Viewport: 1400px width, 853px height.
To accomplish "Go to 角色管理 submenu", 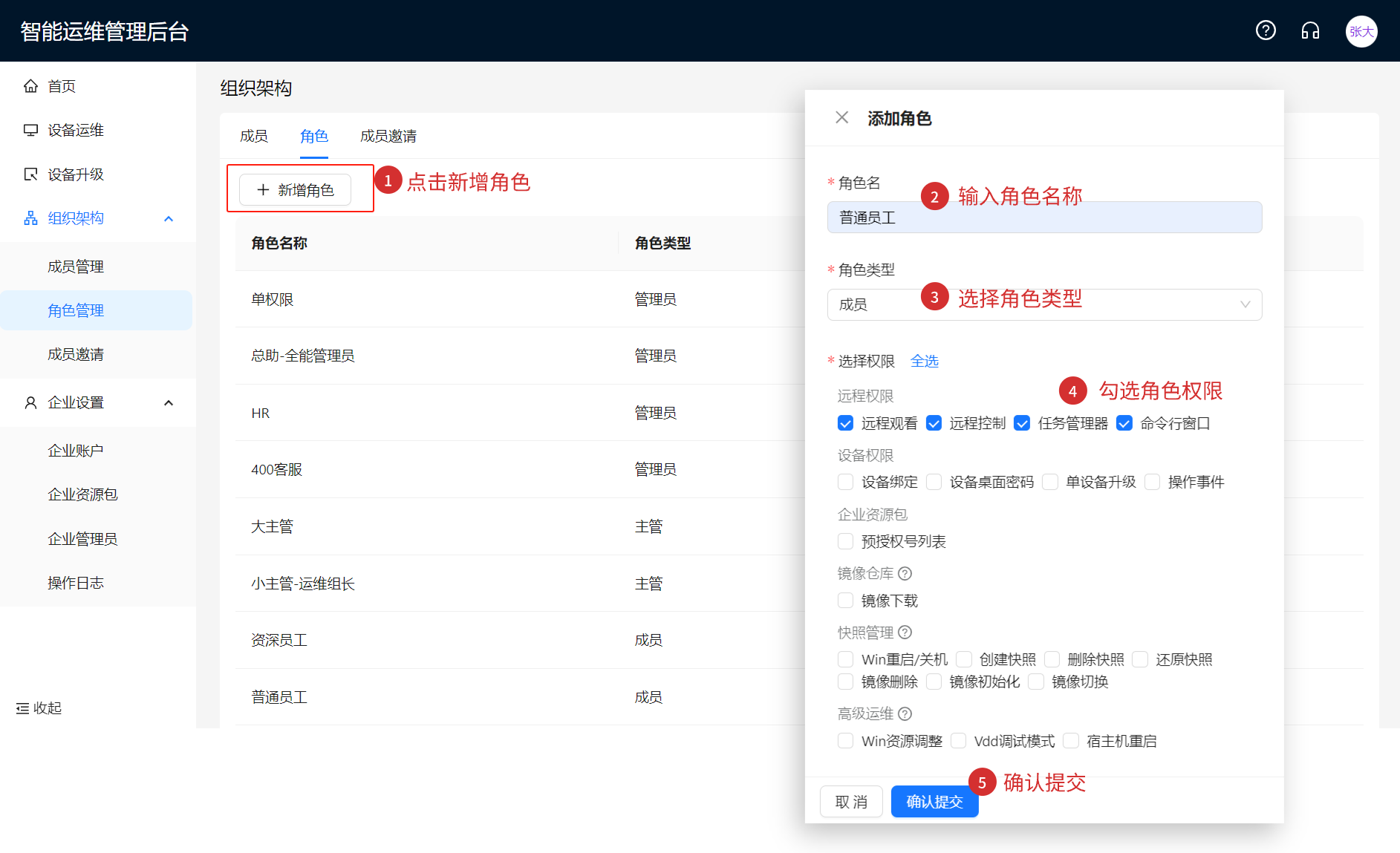I will 97,310.
